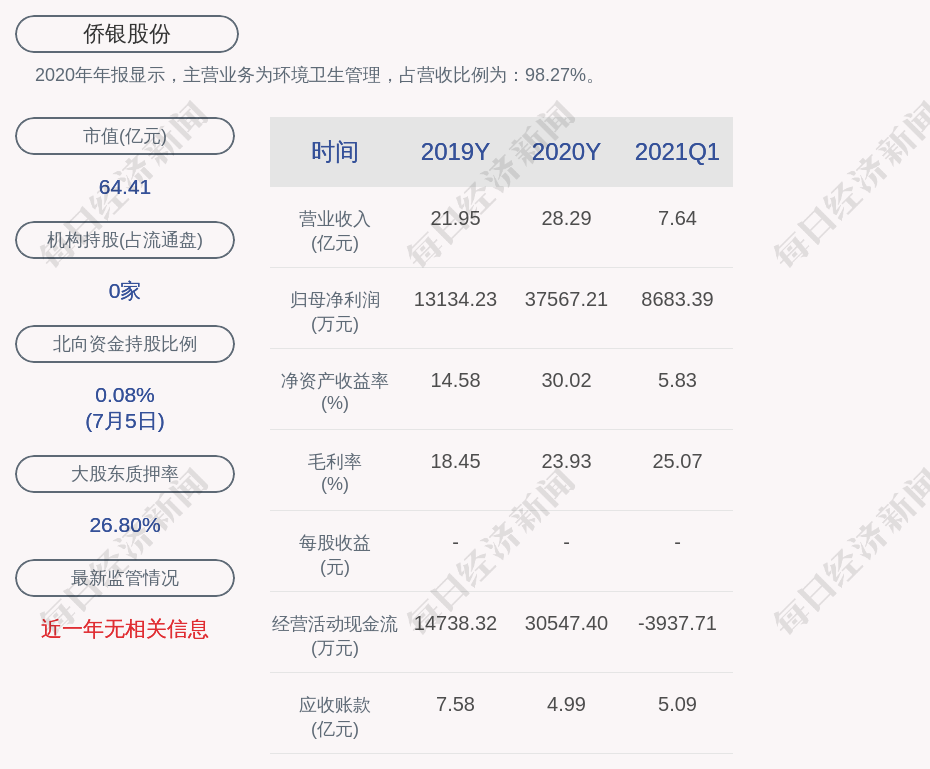Viewport: 930px width, 769px height.
Task: Click the 侨银股份 company name pill
Action: [x=127, y=34]
